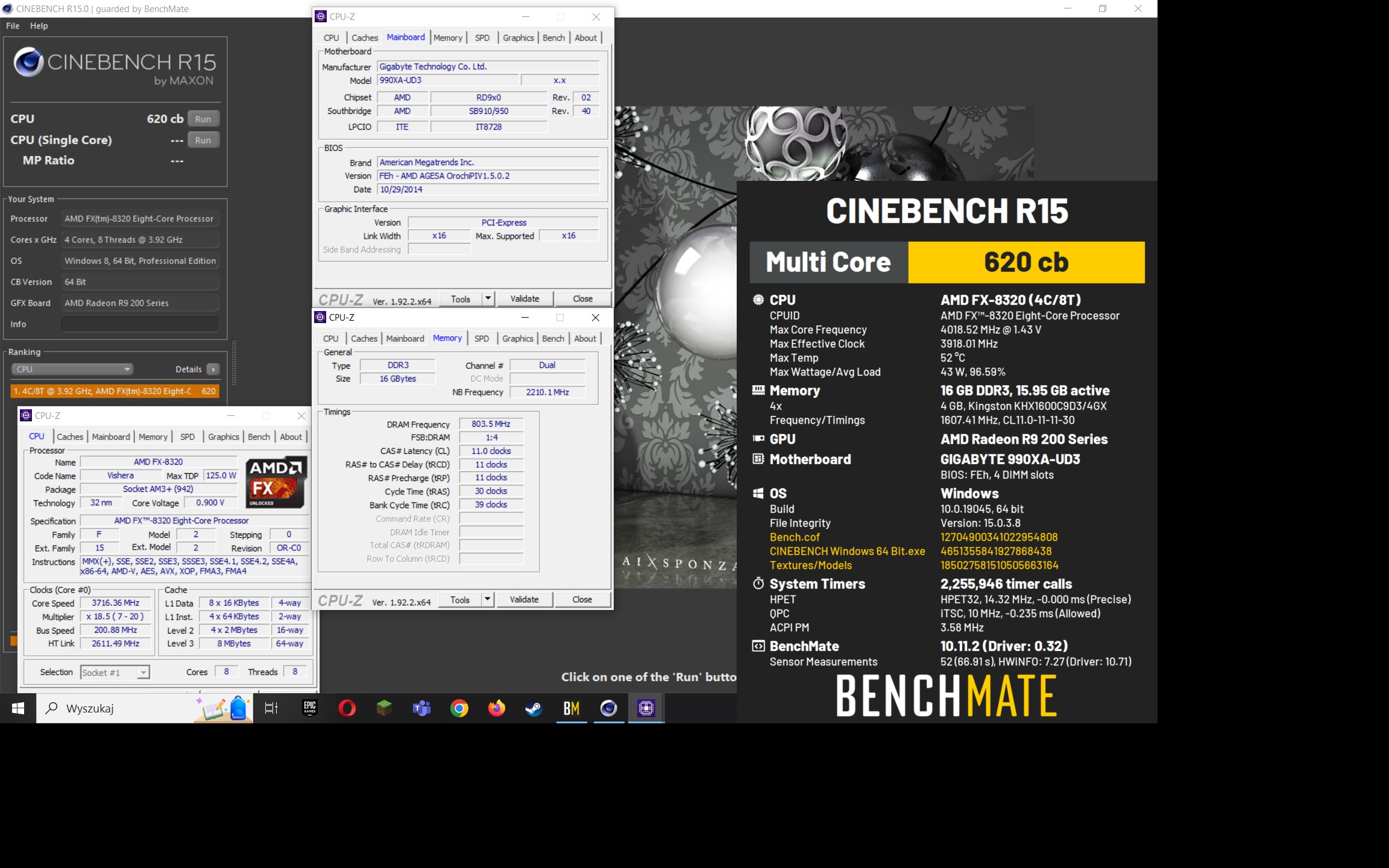Select About tab in CPU window
1389x868 pixels.
coord(291,436)
